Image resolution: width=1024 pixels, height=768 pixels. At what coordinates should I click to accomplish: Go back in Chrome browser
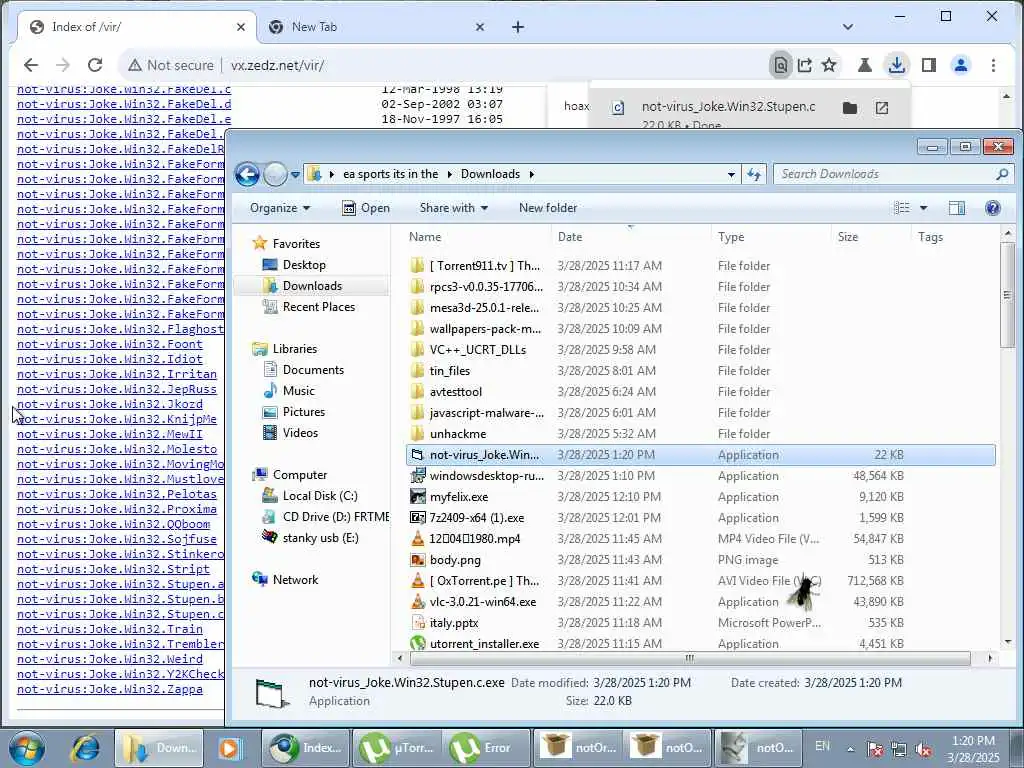point(31,65)
